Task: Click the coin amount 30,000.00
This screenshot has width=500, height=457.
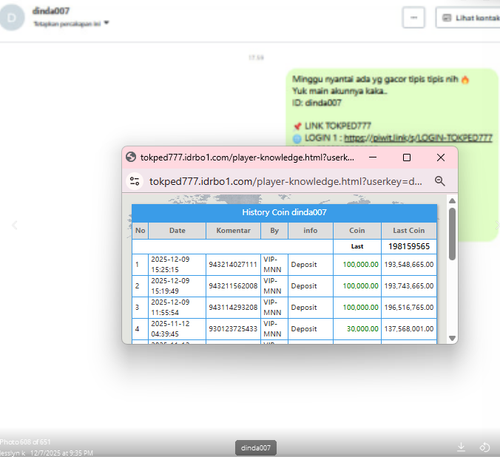Action: 362,329
